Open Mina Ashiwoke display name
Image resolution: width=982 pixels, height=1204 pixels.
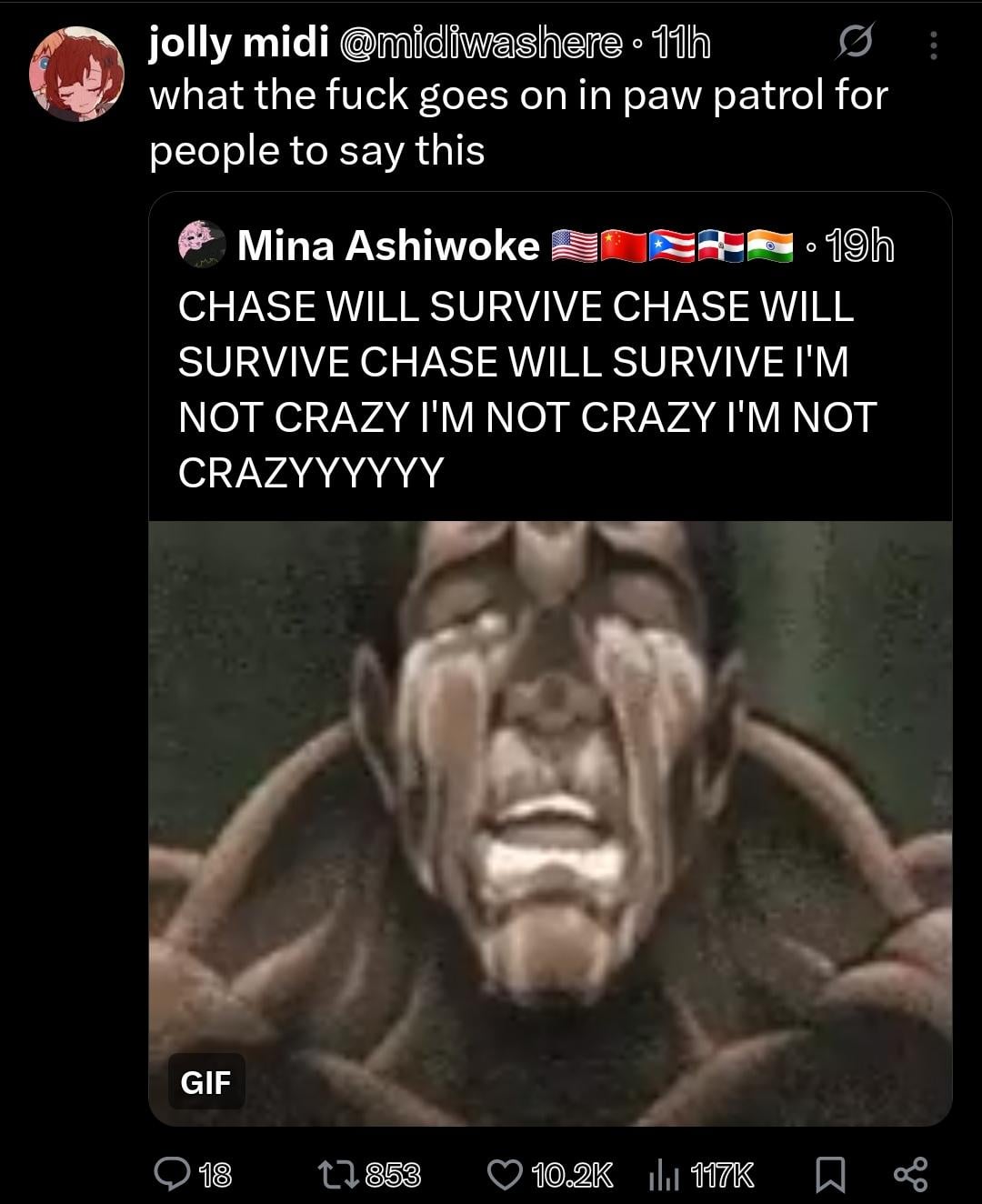388,246
